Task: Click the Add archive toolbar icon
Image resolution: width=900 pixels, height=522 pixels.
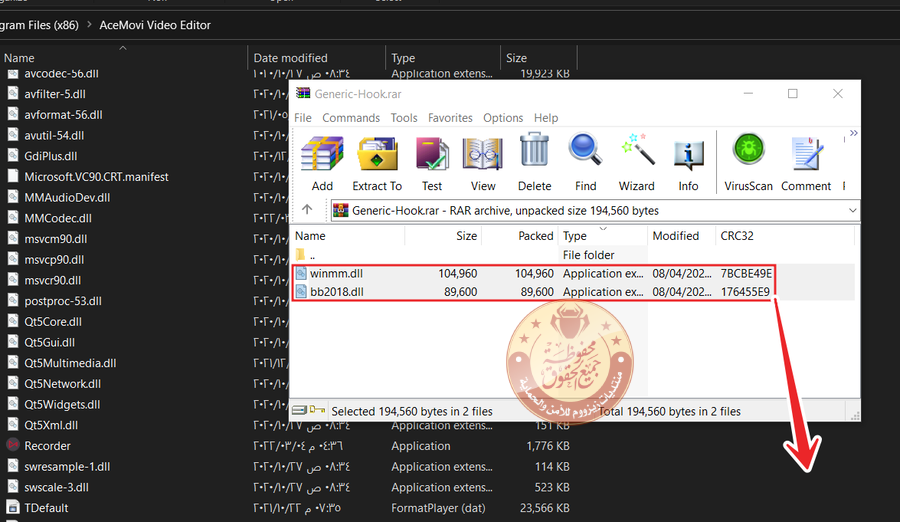Action: pyautogui.click(x=322, y=153)
